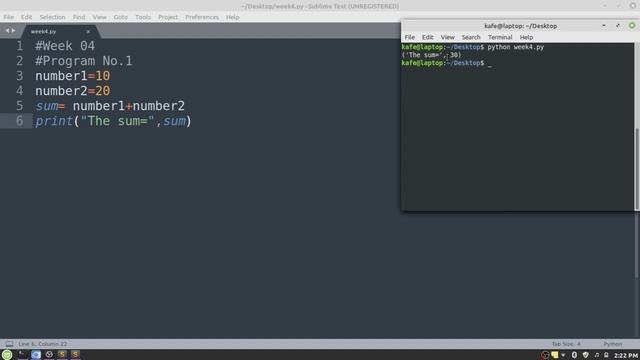Screen dimensions: 640x360
Task: Click the 2:22 PM clock
Action: point(626,356)
